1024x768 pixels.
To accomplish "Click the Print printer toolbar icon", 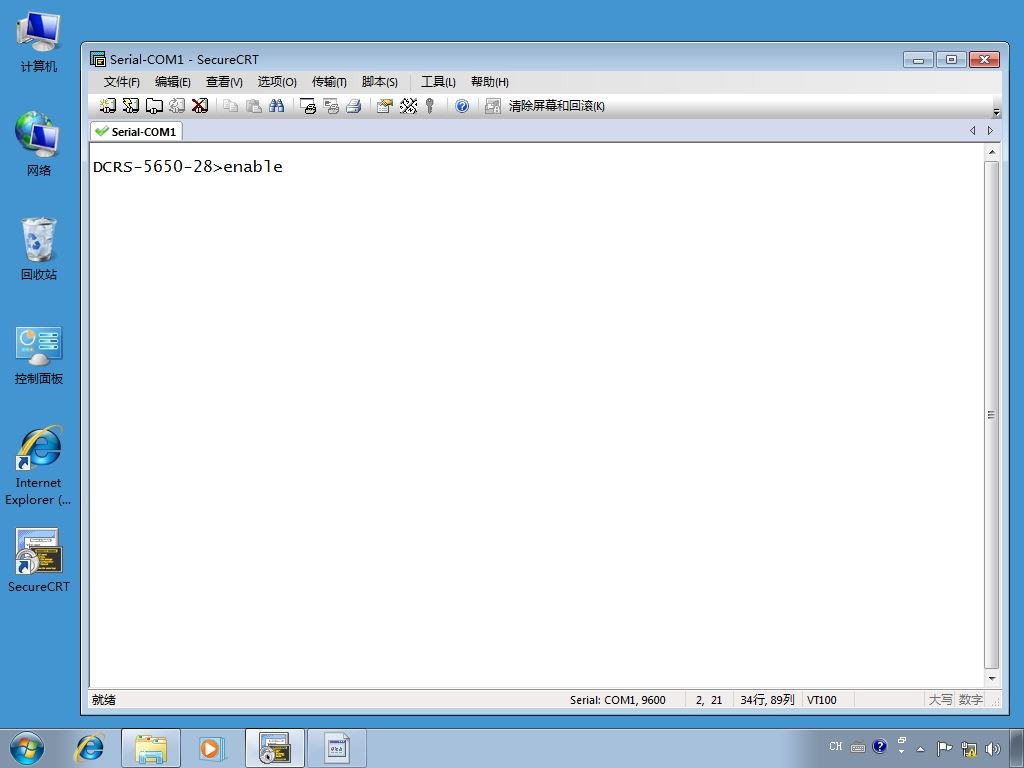I will [x=354, y=106].
